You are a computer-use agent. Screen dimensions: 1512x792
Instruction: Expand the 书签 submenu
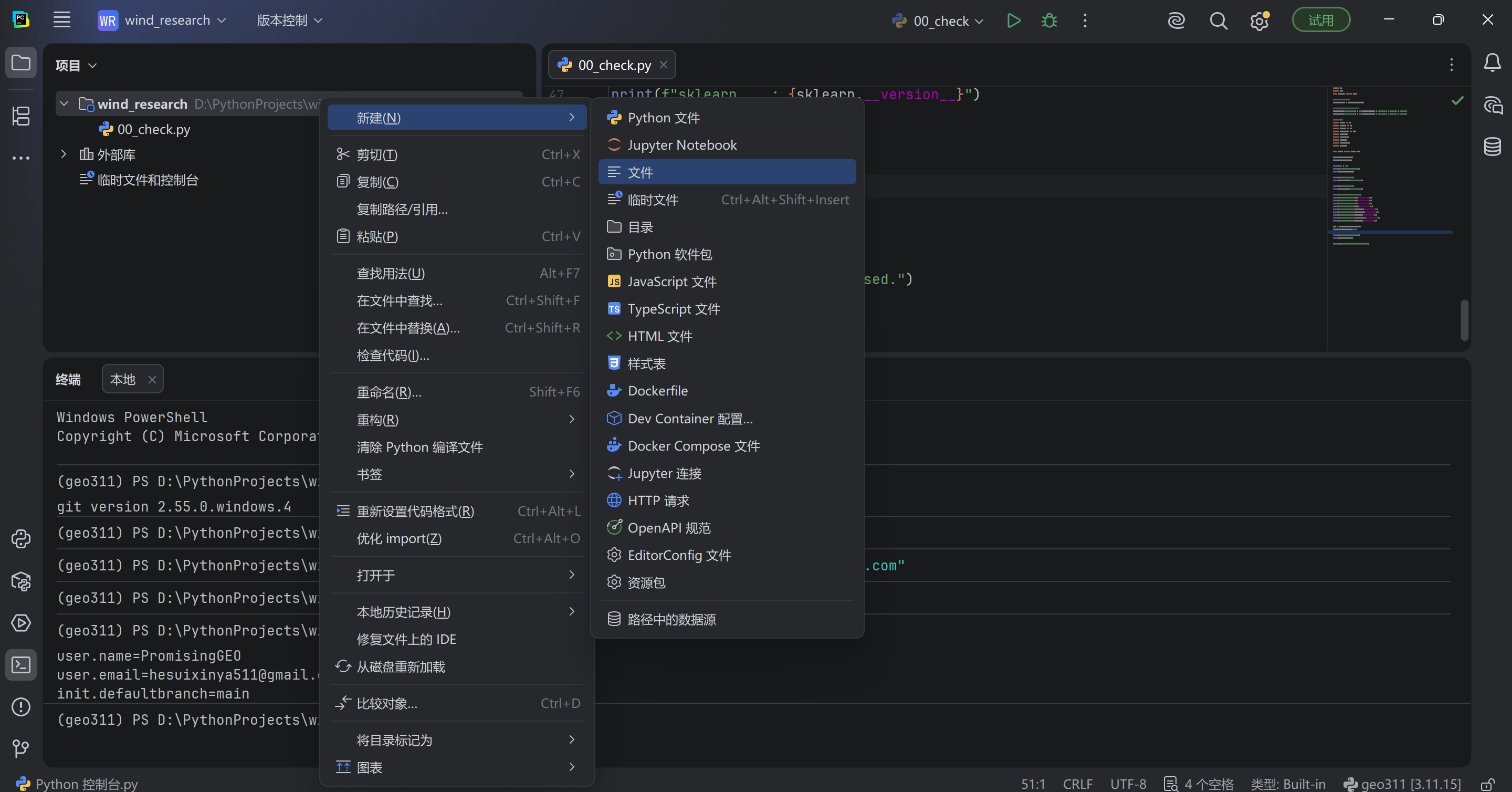click(x=458, y=474)
